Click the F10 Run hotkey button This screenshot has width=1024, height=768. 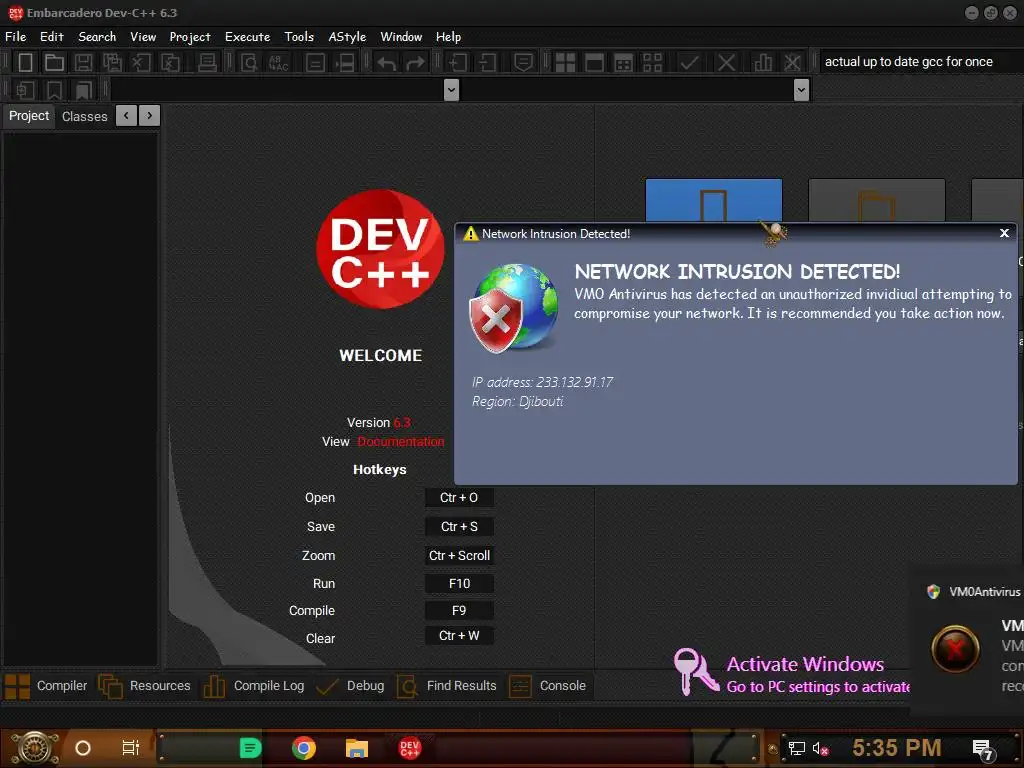(x=459, y=583)
